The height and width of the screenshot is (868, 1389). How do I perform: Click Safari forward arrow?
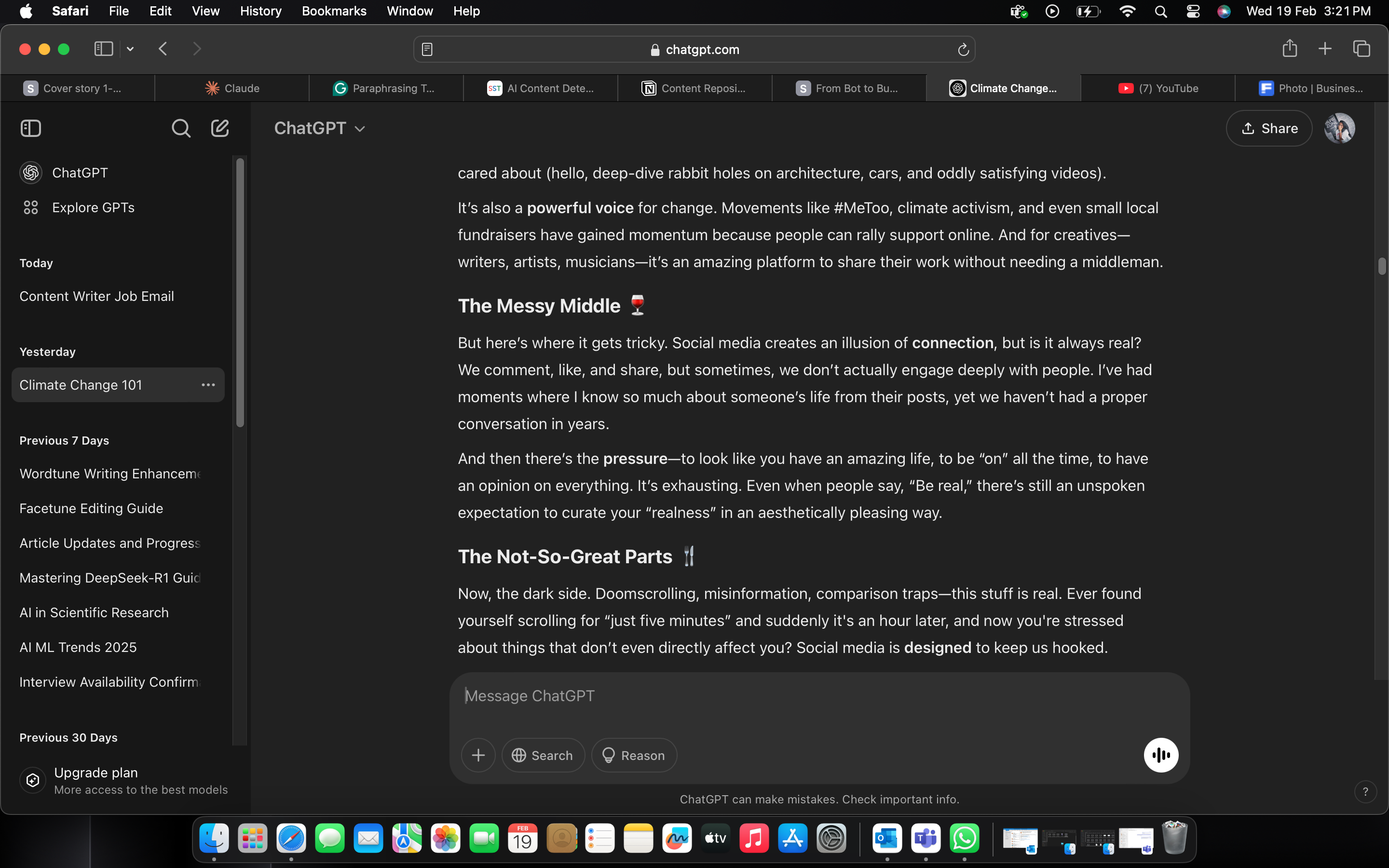[x=197, y=49]
